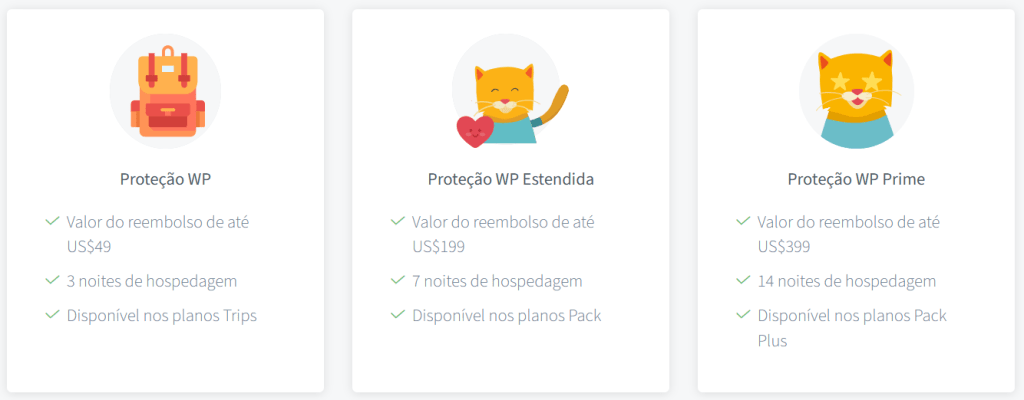Click the checkmark beside 14 noites de hospedagem
Image resolution: width=1024 pixels, height=400 pixels.
[x=743, y=281]
